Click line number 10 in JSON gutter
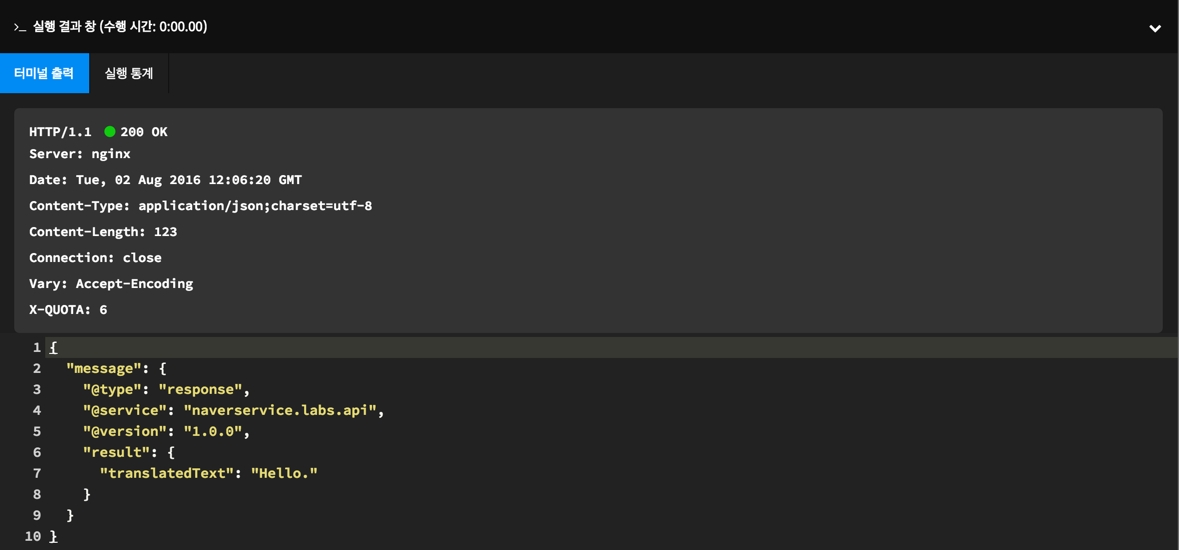This screenshot has width=1179, height=550. click(x=33, y=536)
